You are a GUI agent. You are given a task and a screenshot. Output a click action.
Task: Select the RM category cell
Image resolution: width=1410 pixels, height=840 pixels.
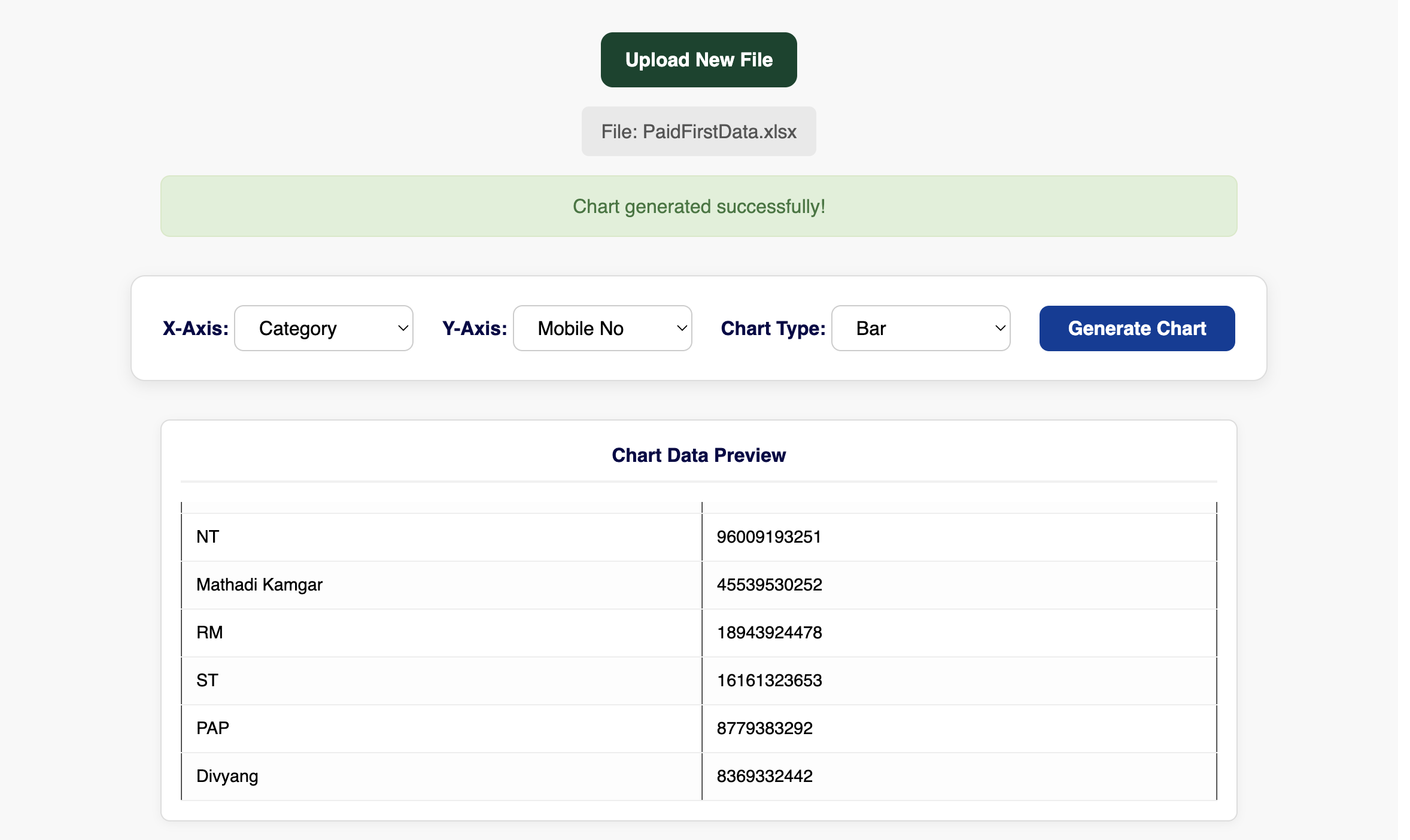tap(442, 633)
